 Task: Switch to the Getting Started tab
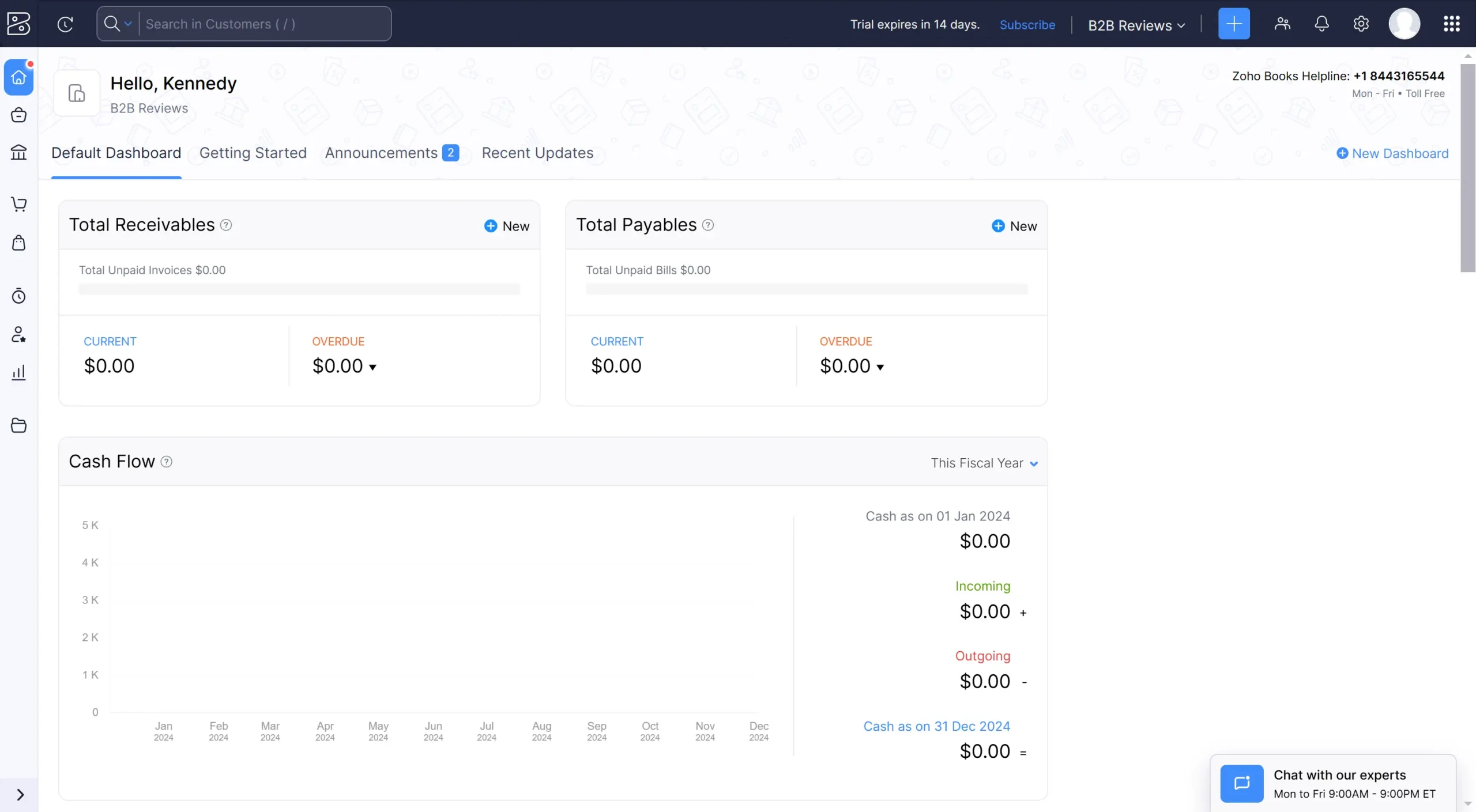tap(253, 153)
